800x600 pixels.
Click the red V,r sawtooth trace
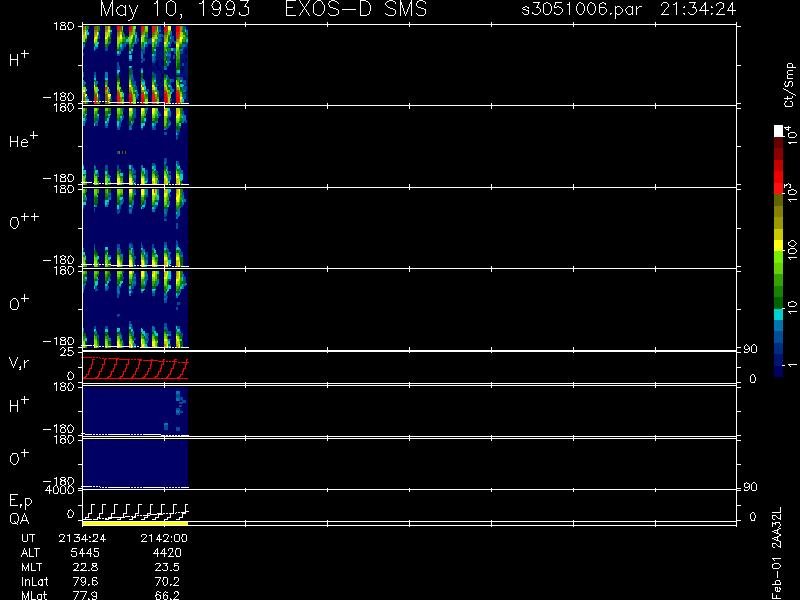(x=135, y=368)
